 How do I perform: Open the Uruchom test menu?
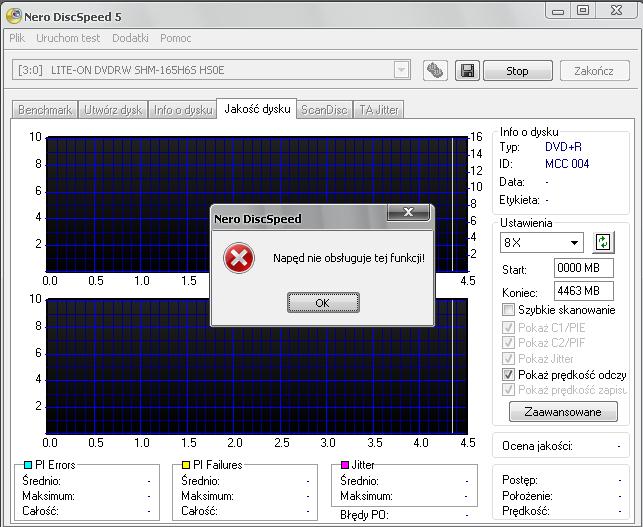68,38
